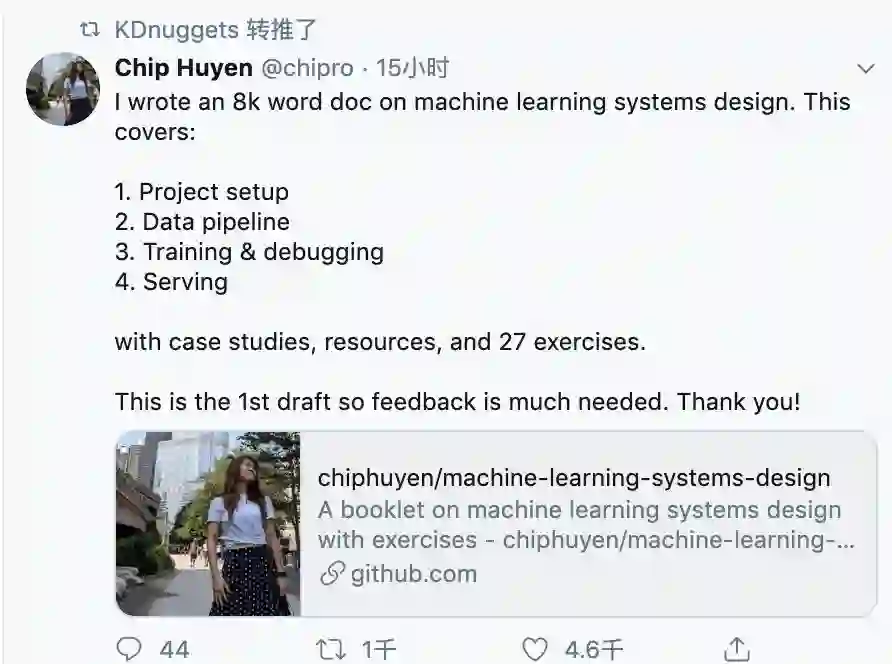Expand the tweet options chevron at top right

pos(865,69)
